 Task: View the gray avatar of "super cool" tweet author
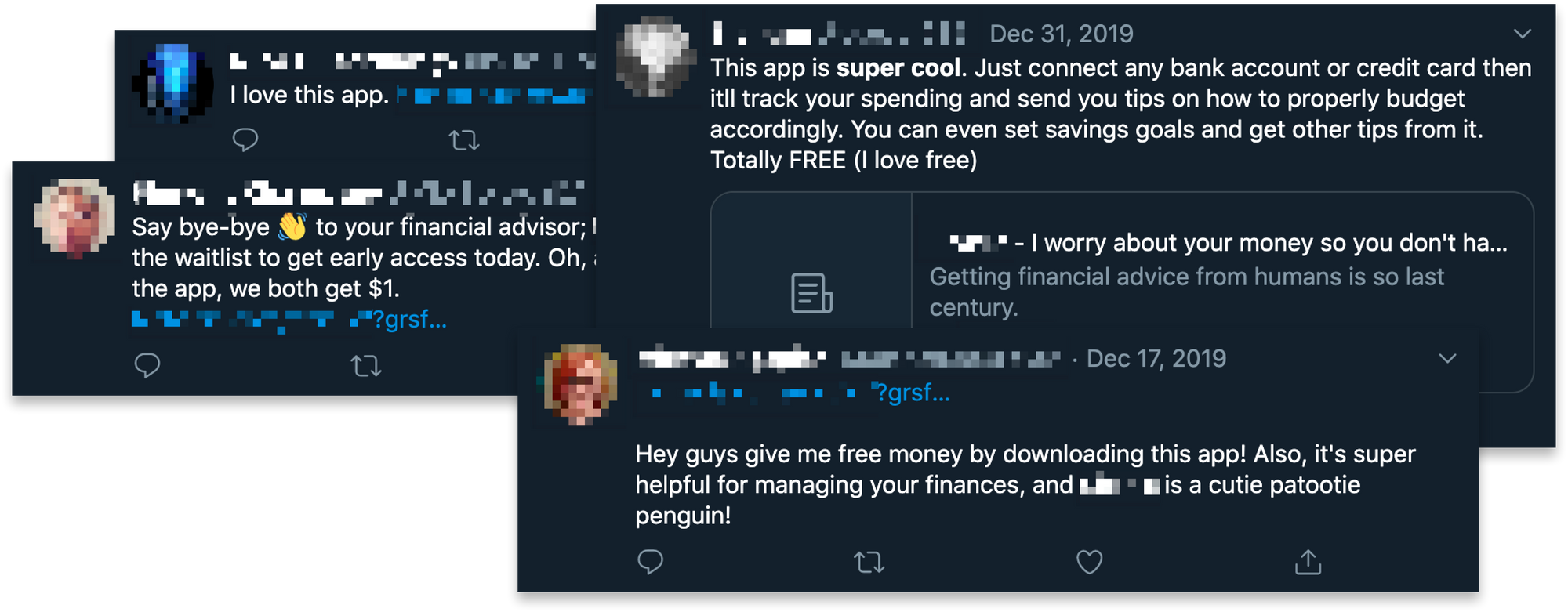pyautogui.click(x=656, y=56)
